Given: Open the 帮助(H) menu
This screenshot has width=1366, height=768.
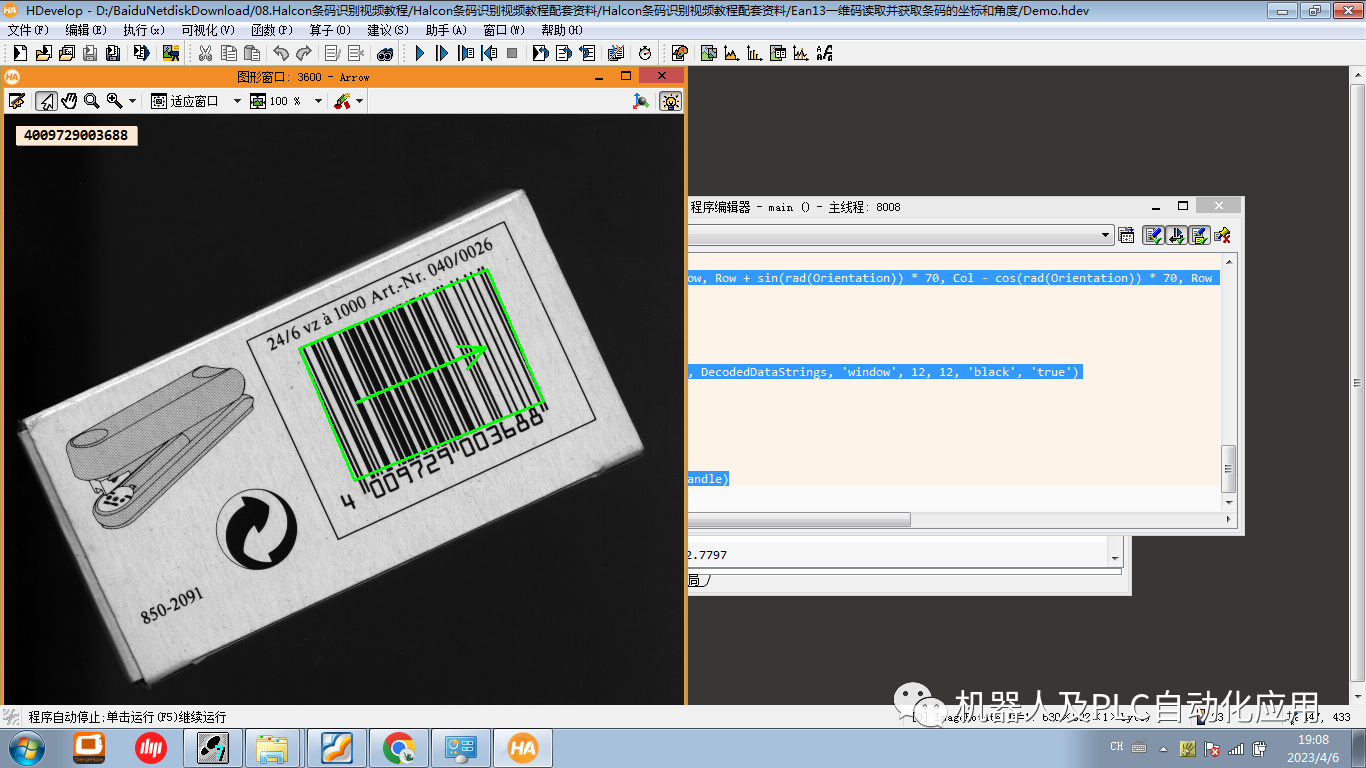Looking at the screenshot, I should click(x=562, y=30).
